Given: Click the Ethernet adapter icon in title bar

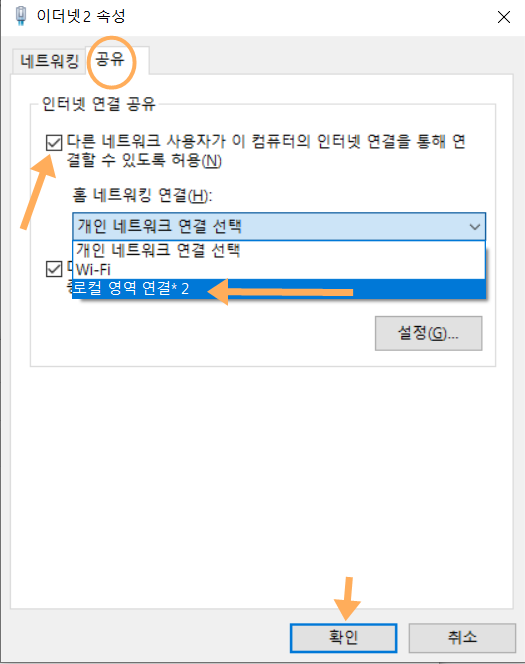Looking at the screenshot, I should click(x=20, y=16).
